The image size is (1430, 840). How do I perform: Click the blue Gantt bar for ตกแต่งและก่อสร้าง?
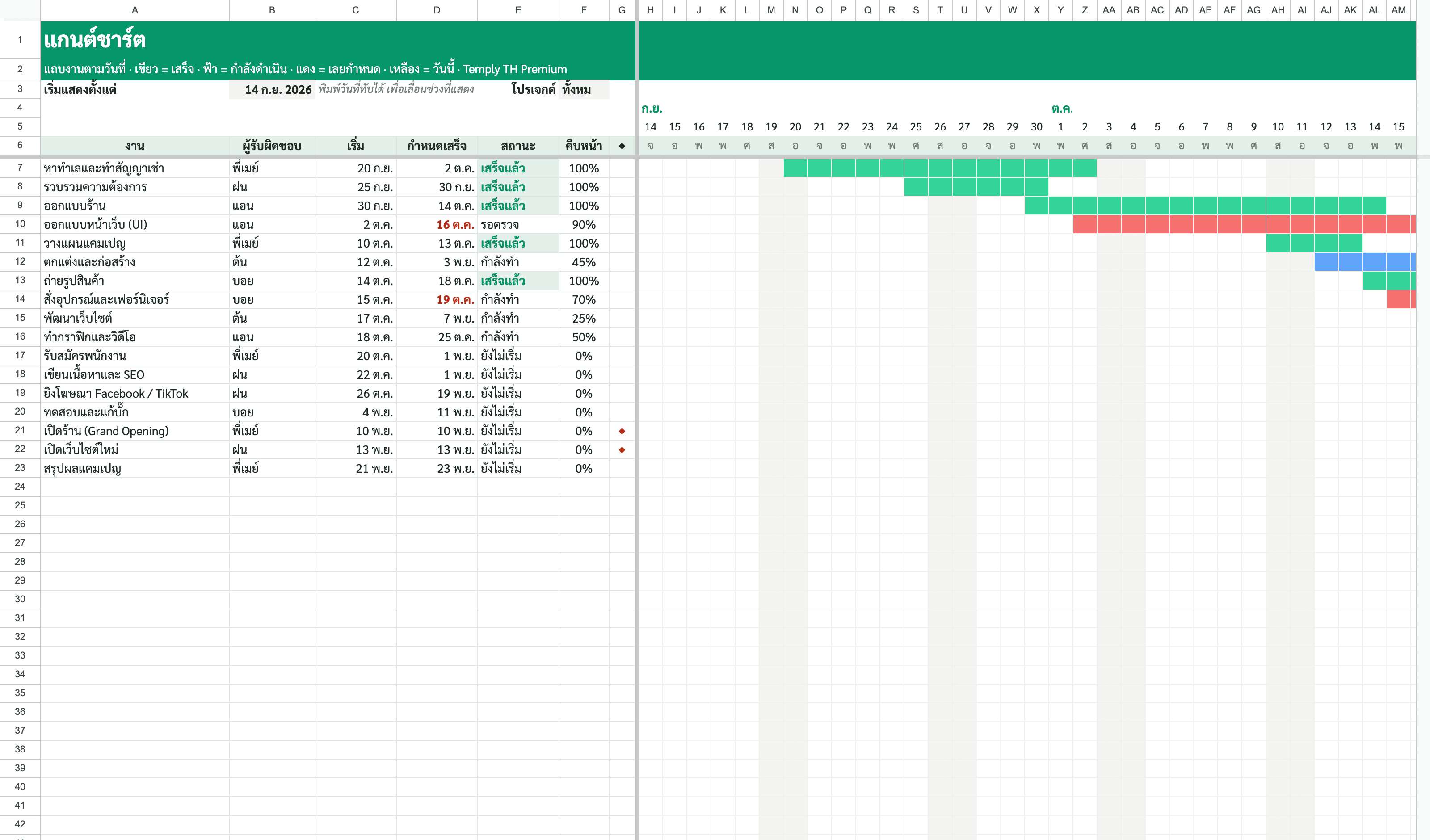pyautogui.click(x=1365, y=262)
